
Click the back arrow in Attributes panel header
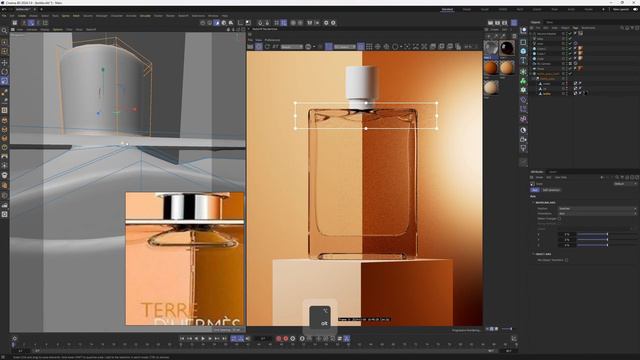[x=602, y=178]
